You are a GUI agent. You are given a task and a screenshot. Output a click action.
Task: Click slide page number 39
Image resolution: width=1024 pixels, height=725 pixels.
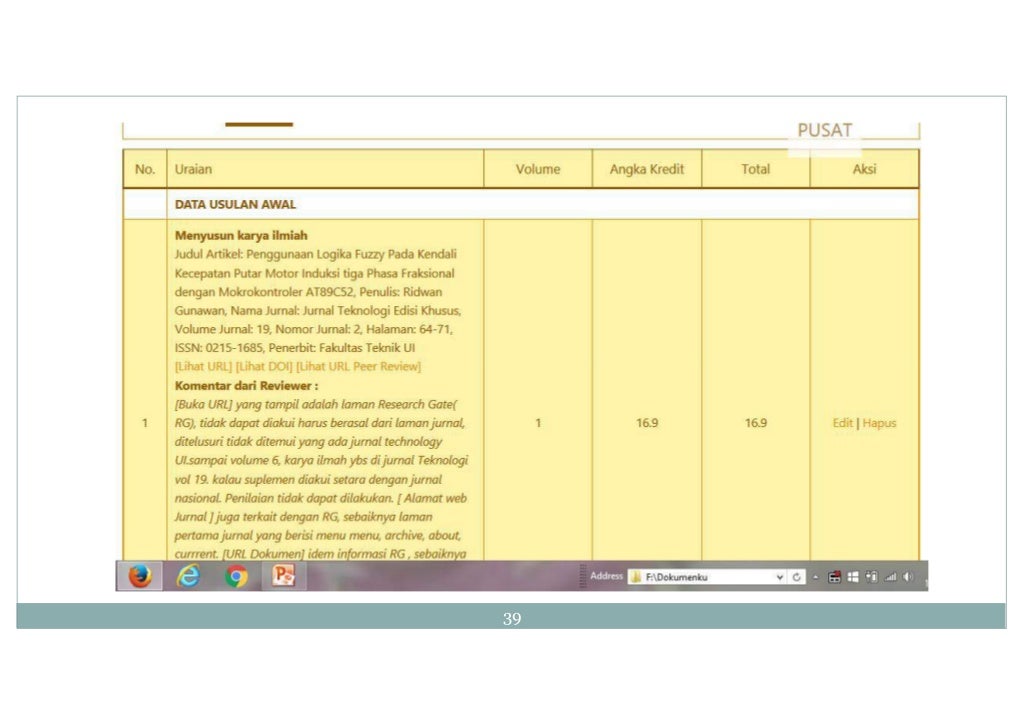[512, 619]
